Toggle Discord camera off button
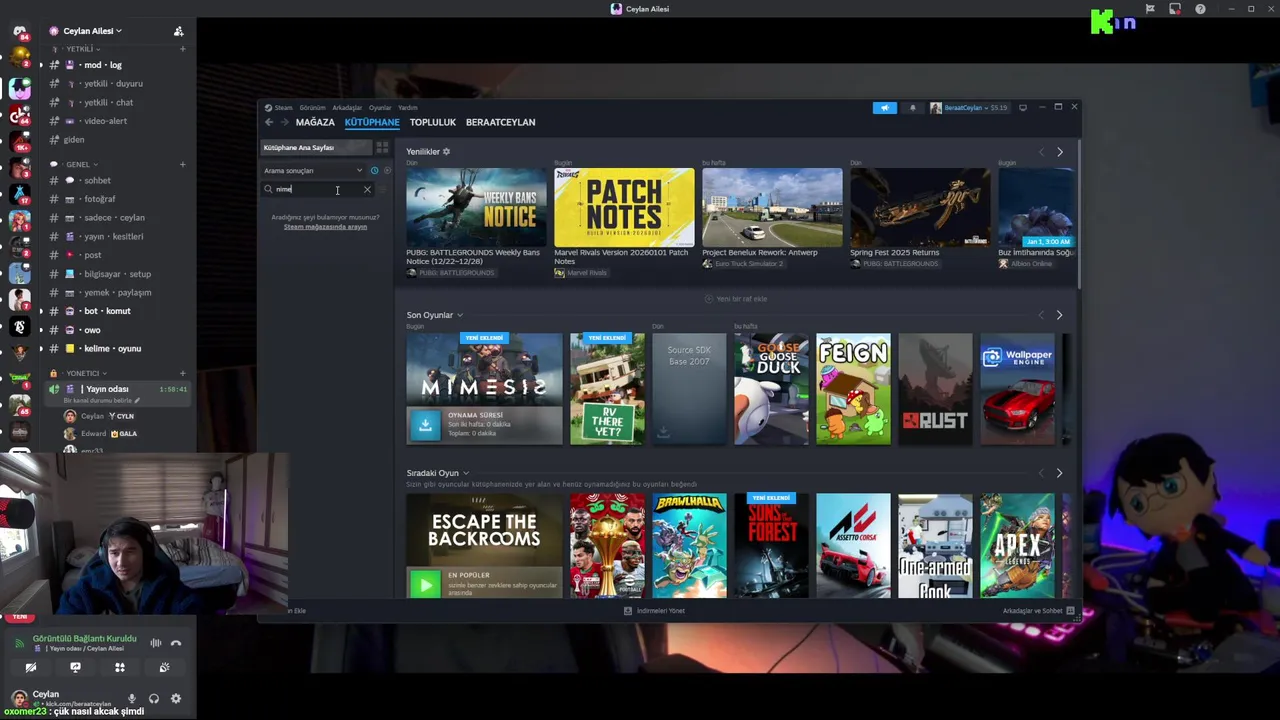 [30, 667]
